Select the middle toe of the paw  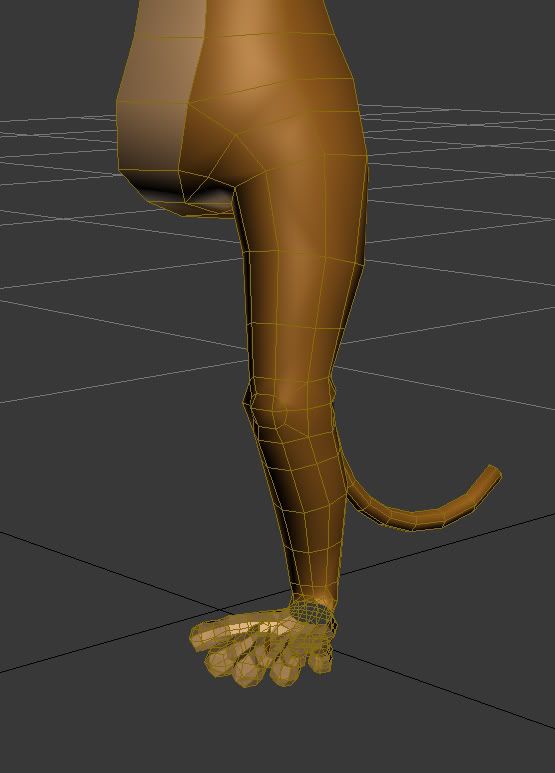click(x=248, y=670)
